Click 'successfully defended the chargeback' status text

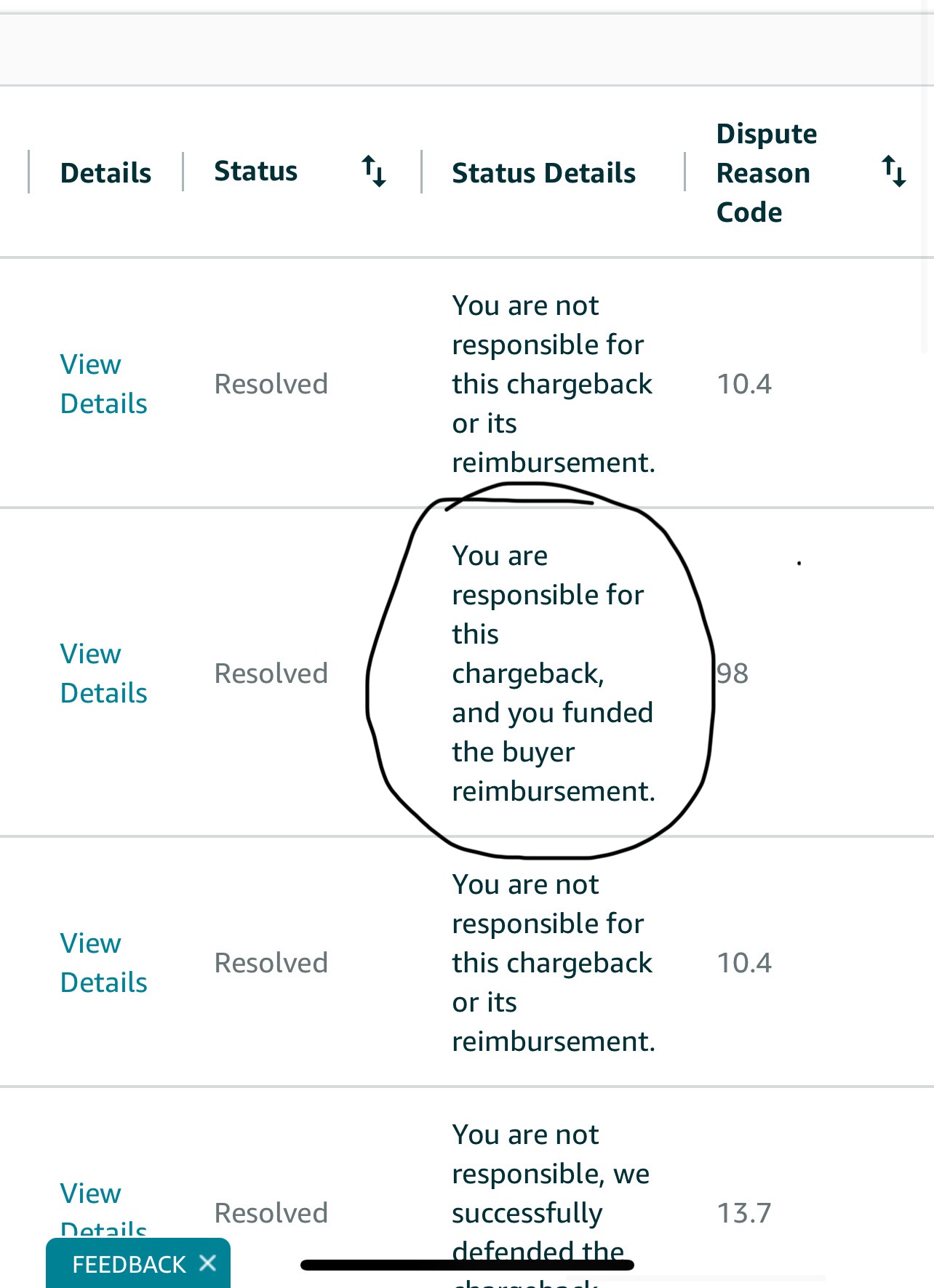pyautogui.click(x=551, y=1207)
